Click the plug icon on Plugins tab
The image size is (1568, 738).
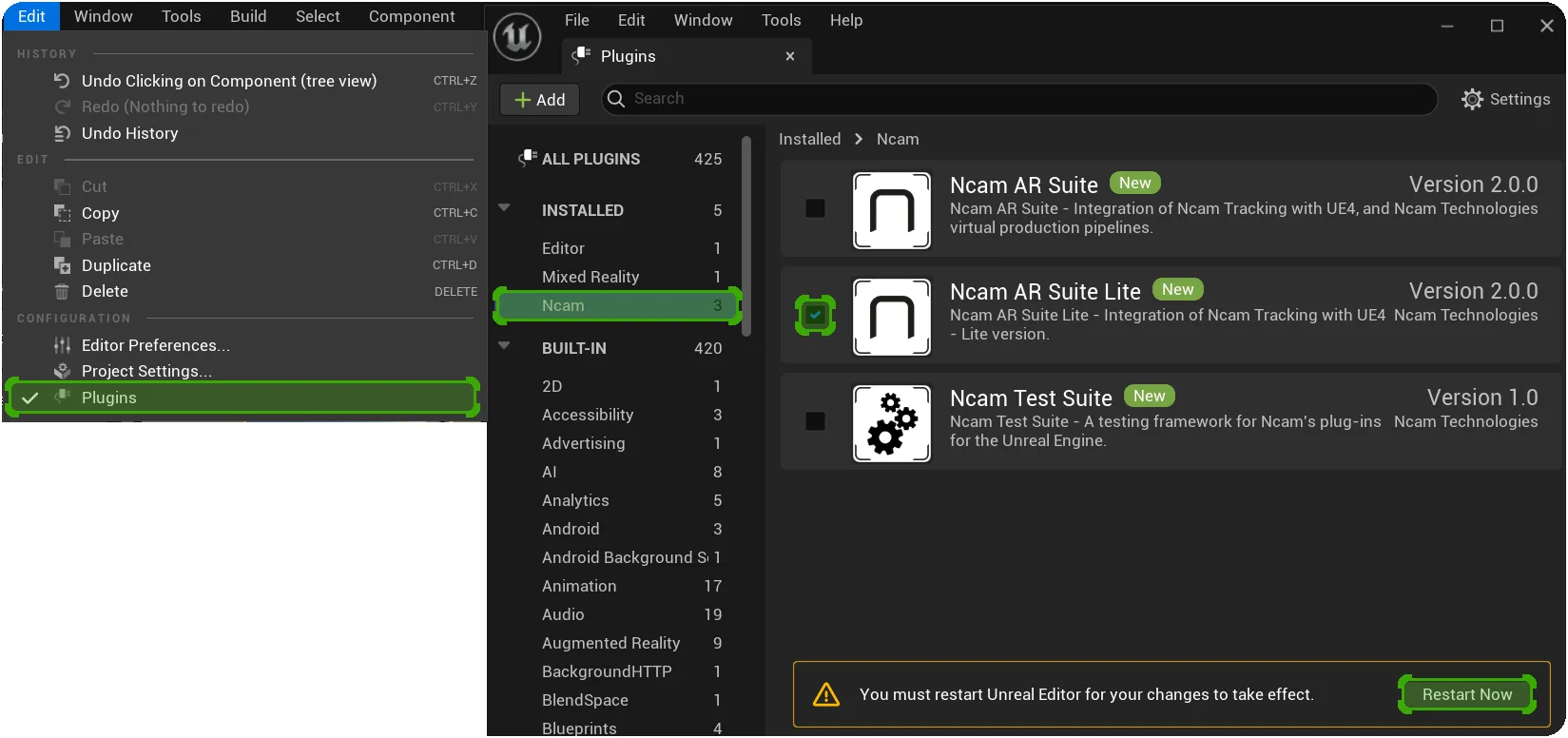tap(581, 56)
